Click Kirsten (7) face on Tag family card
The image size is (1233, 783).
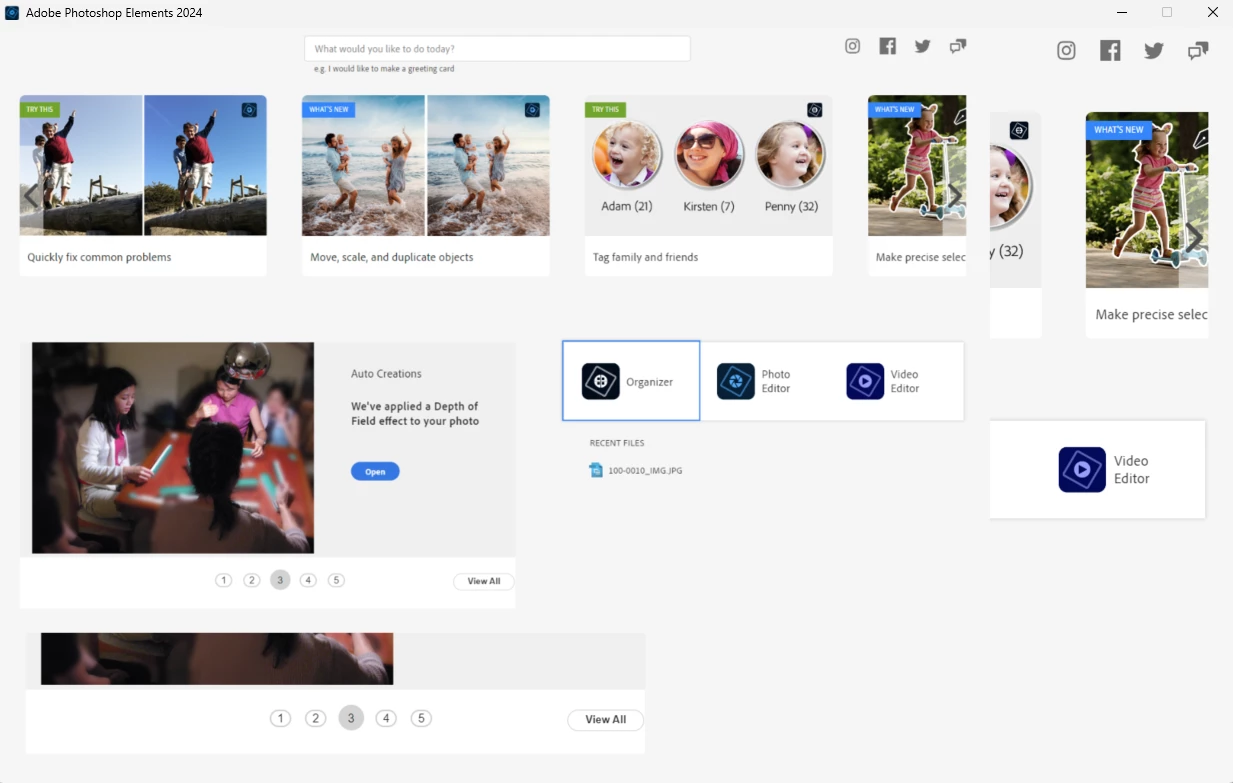tap(709, 154)
